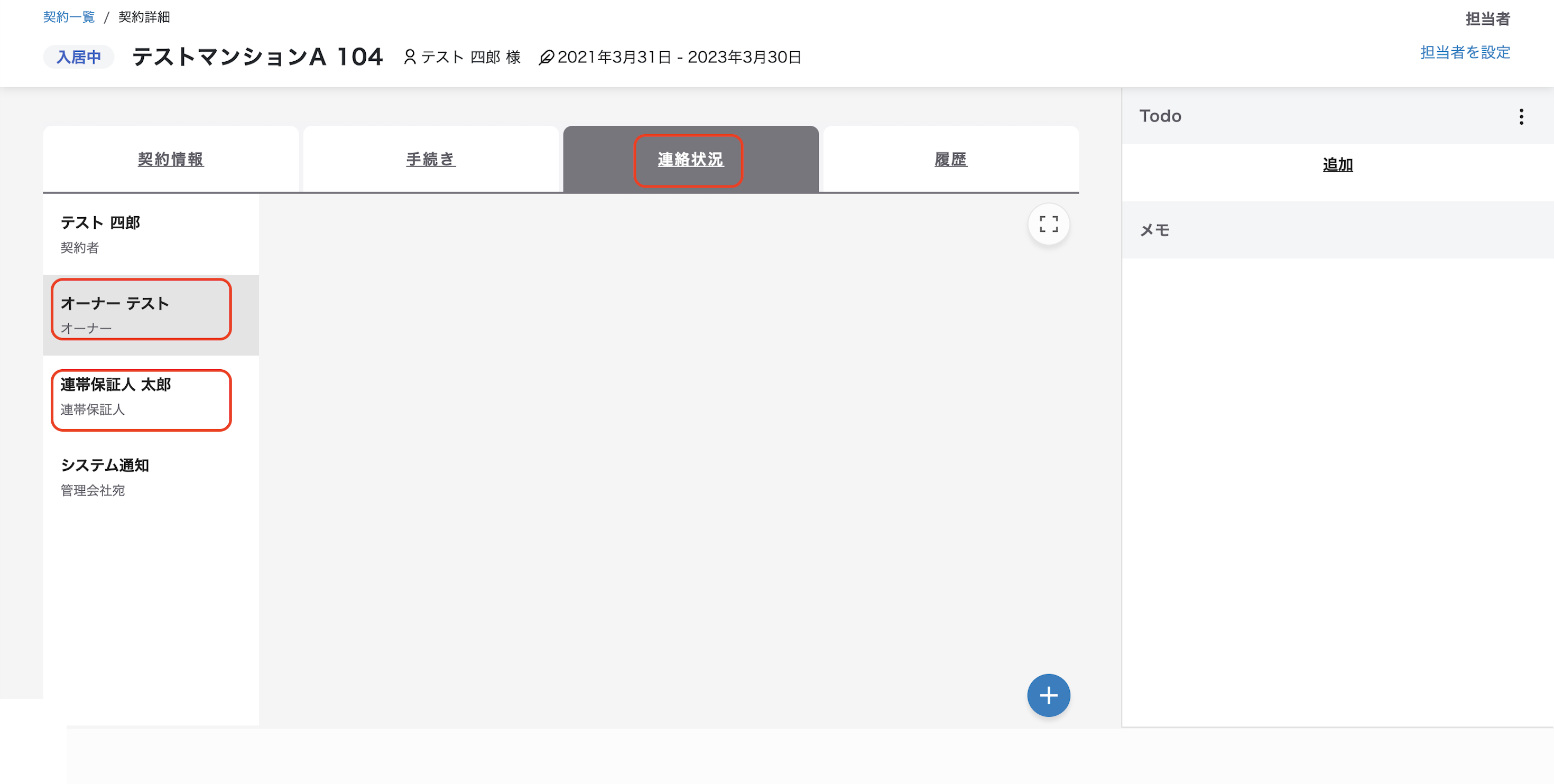Click the テストマンションA 104 title
Viewport: 1554px width, 784px height.
pyautogui.click(x=257, y=57)
